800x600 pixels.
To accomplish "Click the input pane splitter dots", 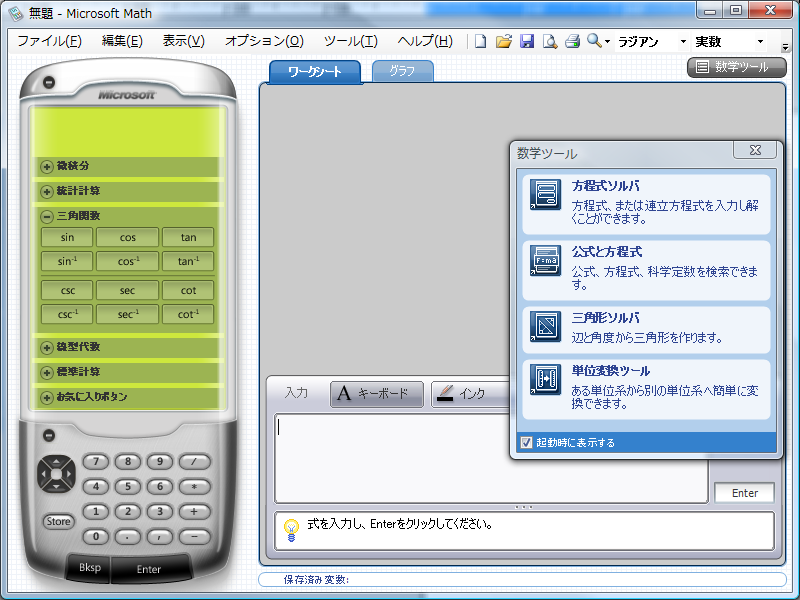I will (523, 507).
